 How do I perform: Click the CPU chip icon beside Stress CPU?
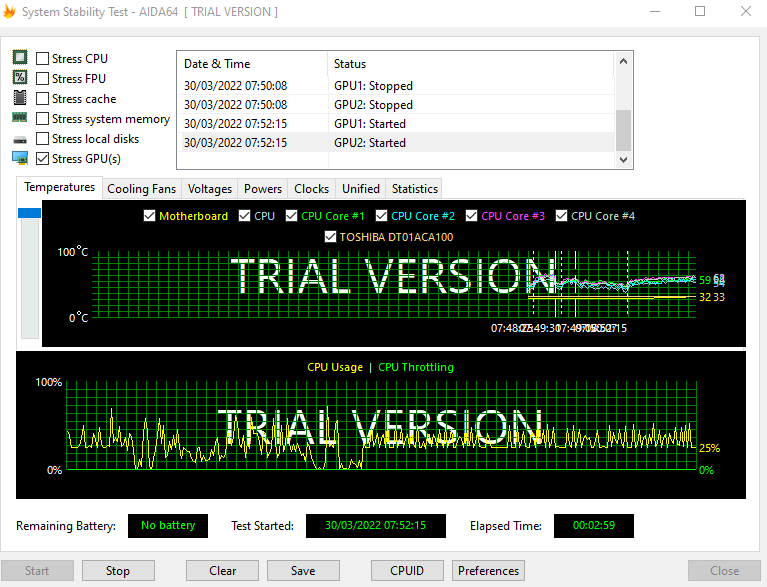(20, 57)
